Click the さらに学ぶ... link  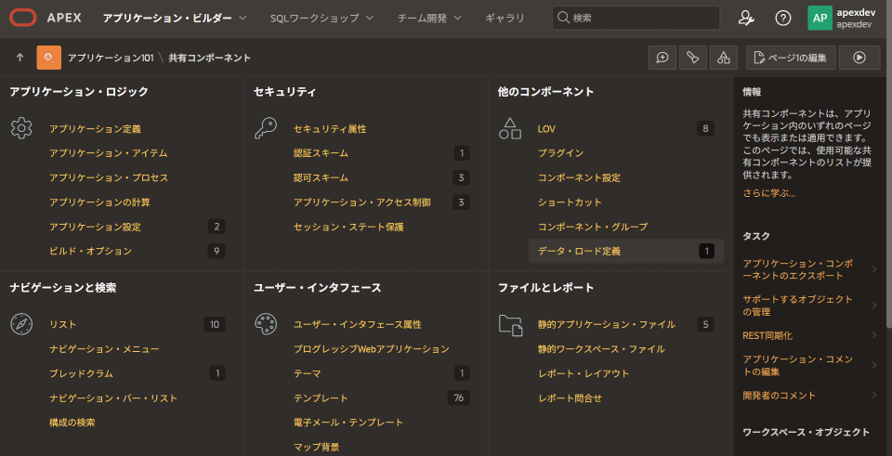pos(769,193)
